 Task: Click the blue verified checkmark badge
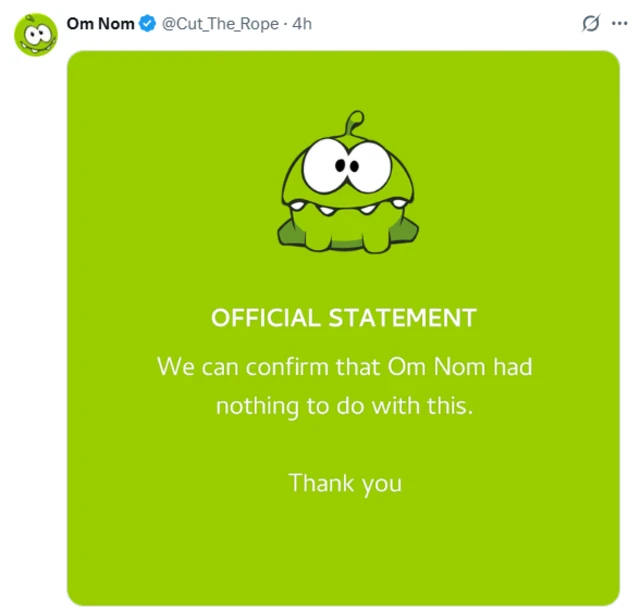[148, 23]
